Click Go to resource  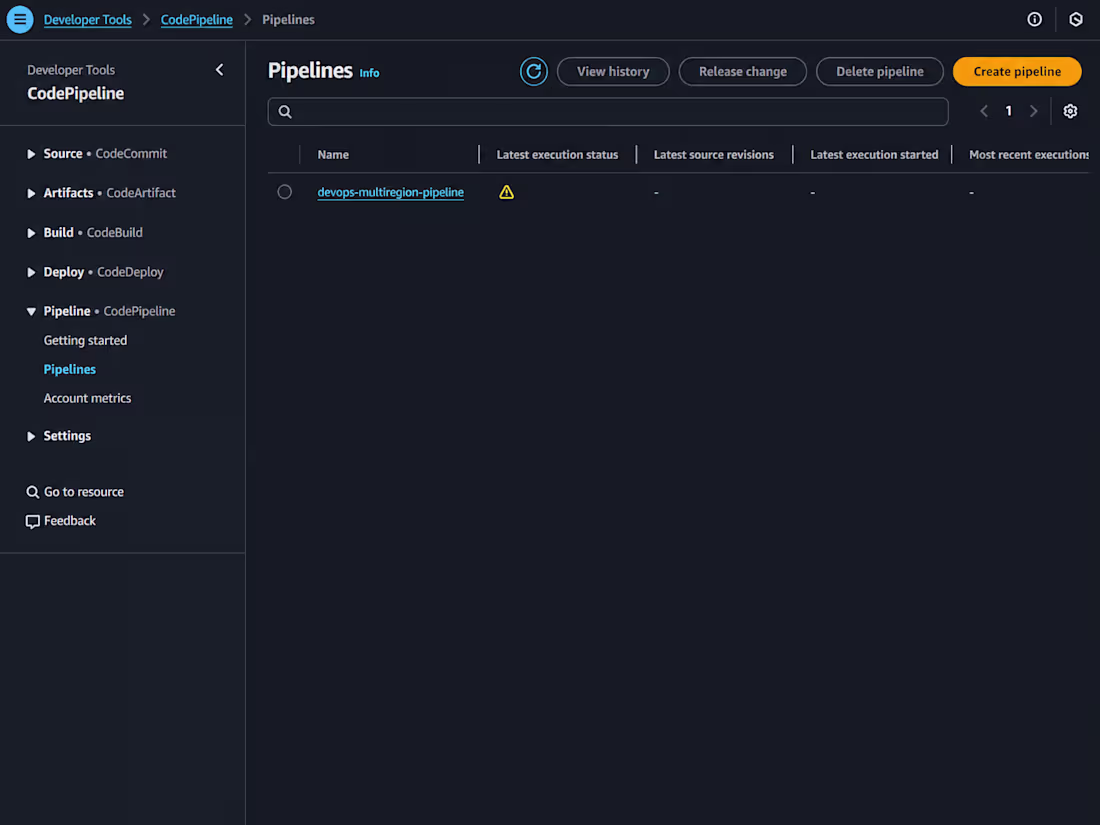pos(83,492)
